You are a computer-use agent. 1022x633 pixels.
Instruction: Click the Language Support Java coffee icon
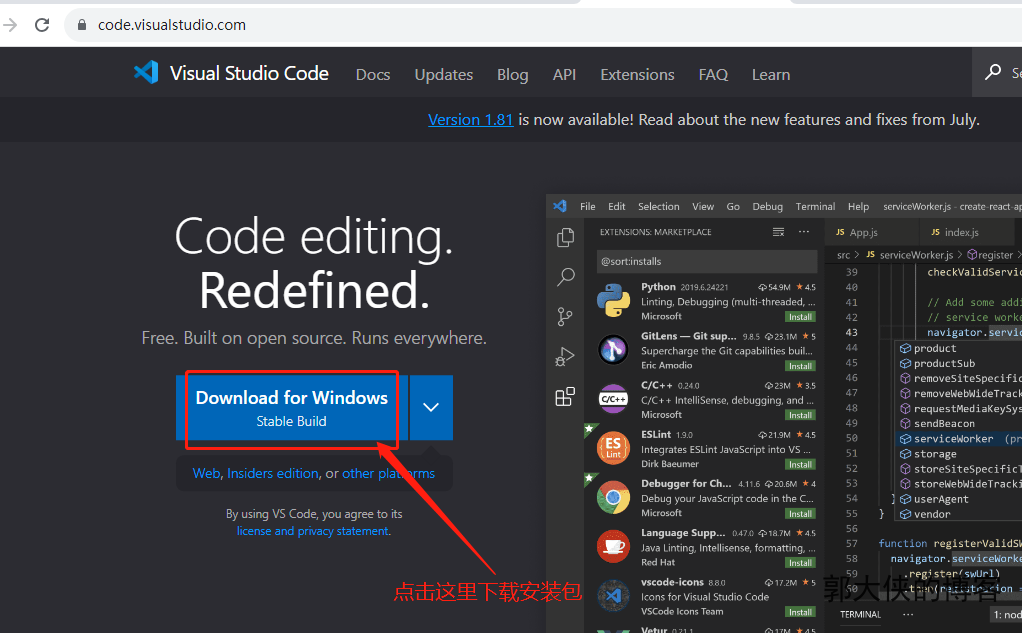(x=613, y=546)
